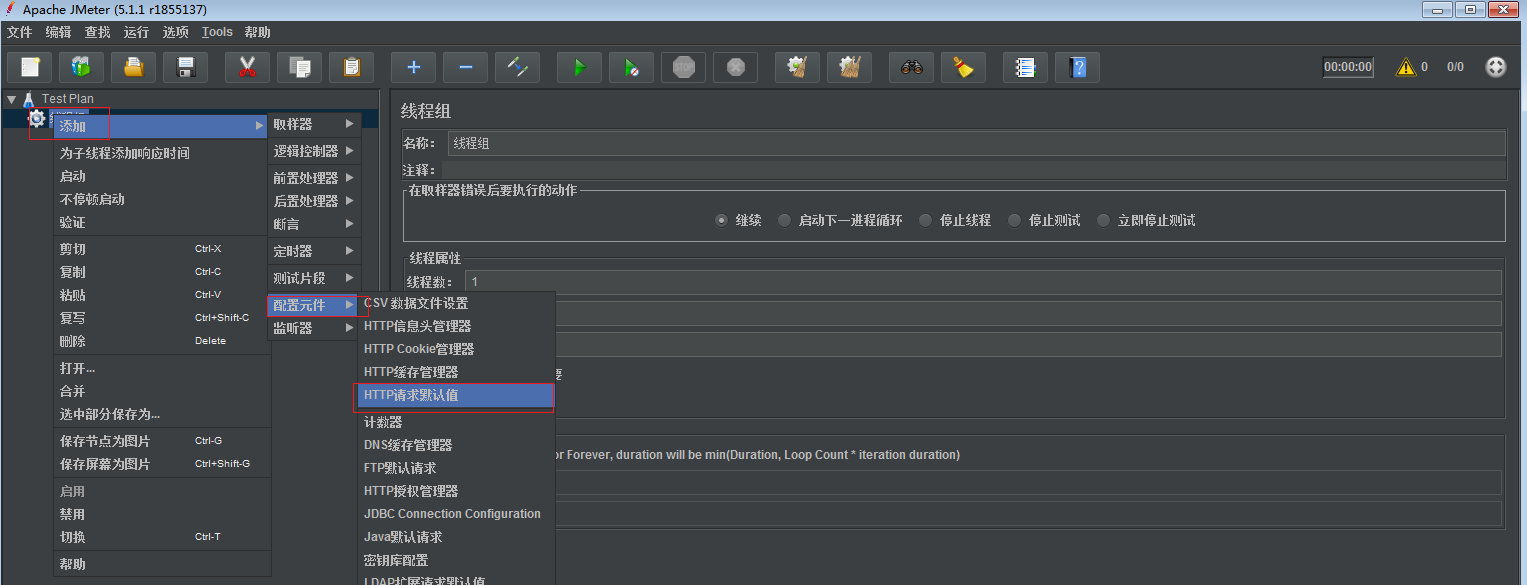Image resolution: width=1527 pixels, height=585 pixels.
Task: Click the Clear results broom icon
Action: click(798, 68)
